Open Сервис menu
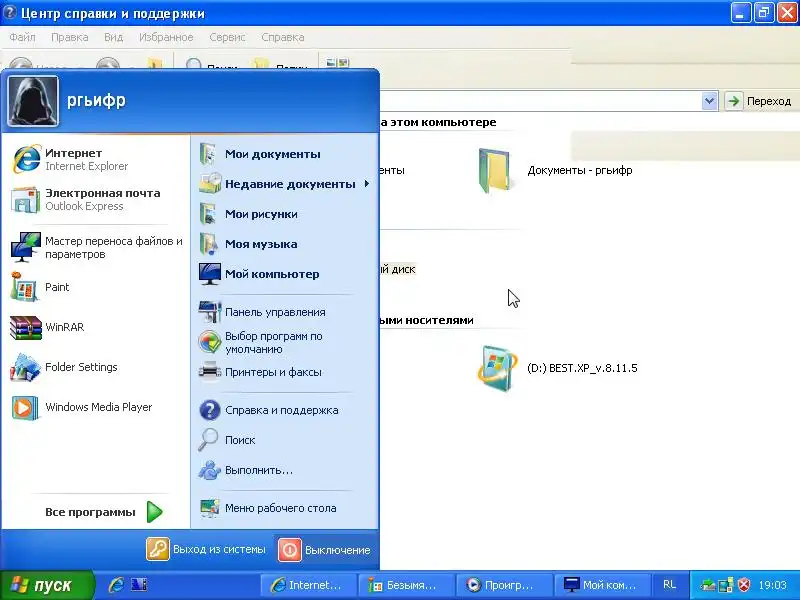Screen dimensions: 800x600 [227, 37]
